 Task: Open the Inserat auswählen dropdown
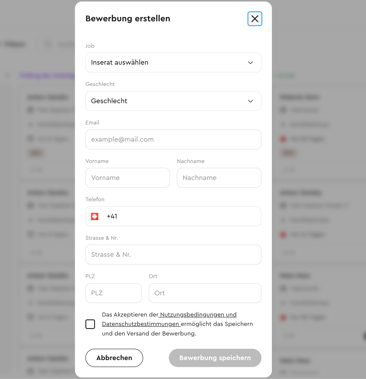point(173,62)
